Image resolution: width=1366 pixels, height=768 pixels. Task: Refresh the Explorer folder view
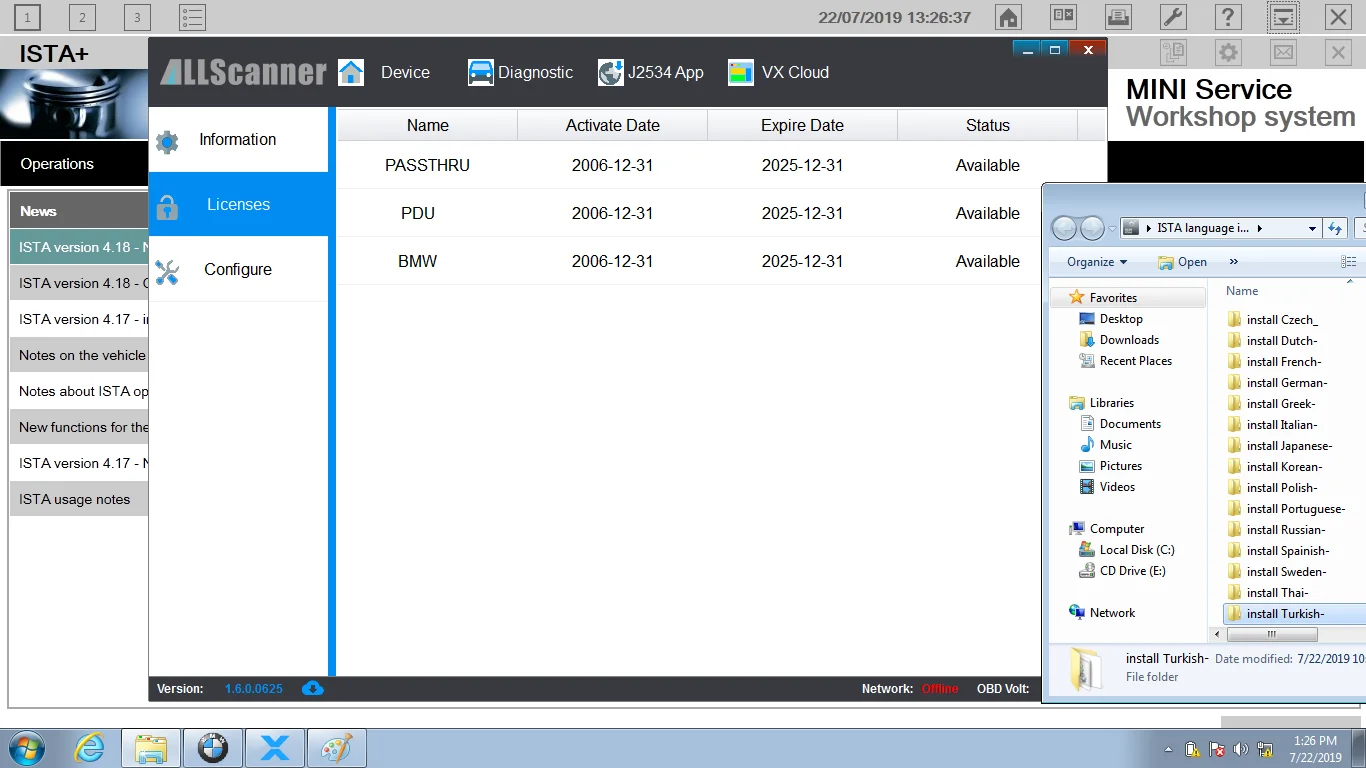1335,228
